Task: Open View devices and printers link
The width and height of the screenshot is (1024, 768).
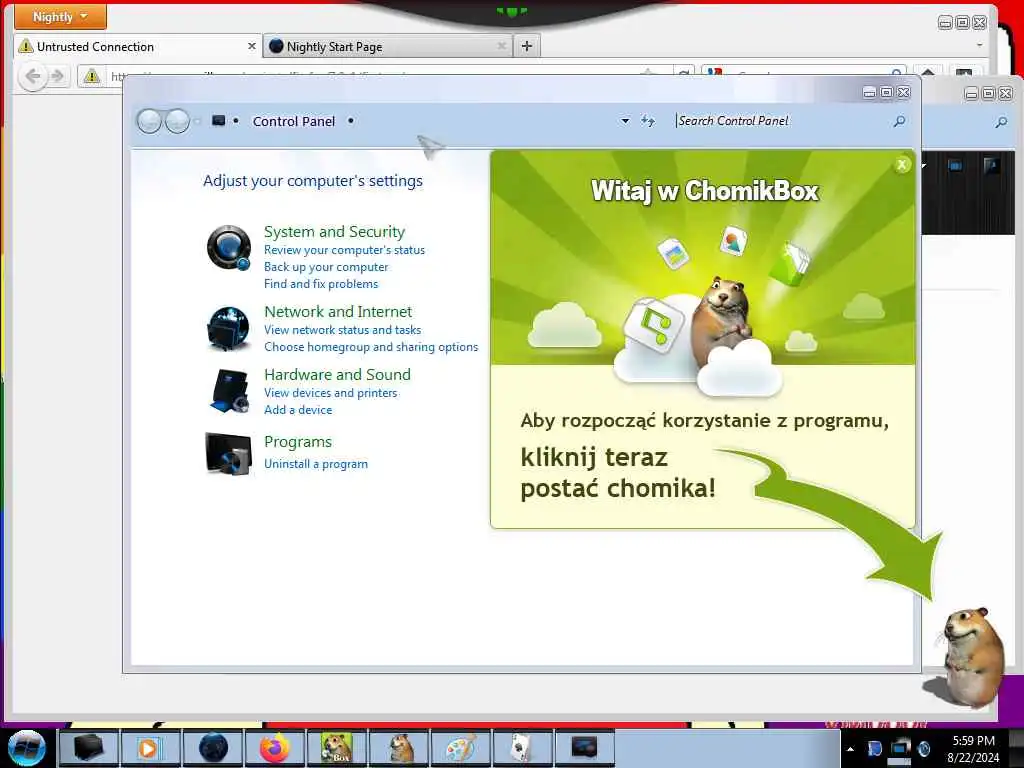Action: tap(330, 392)
